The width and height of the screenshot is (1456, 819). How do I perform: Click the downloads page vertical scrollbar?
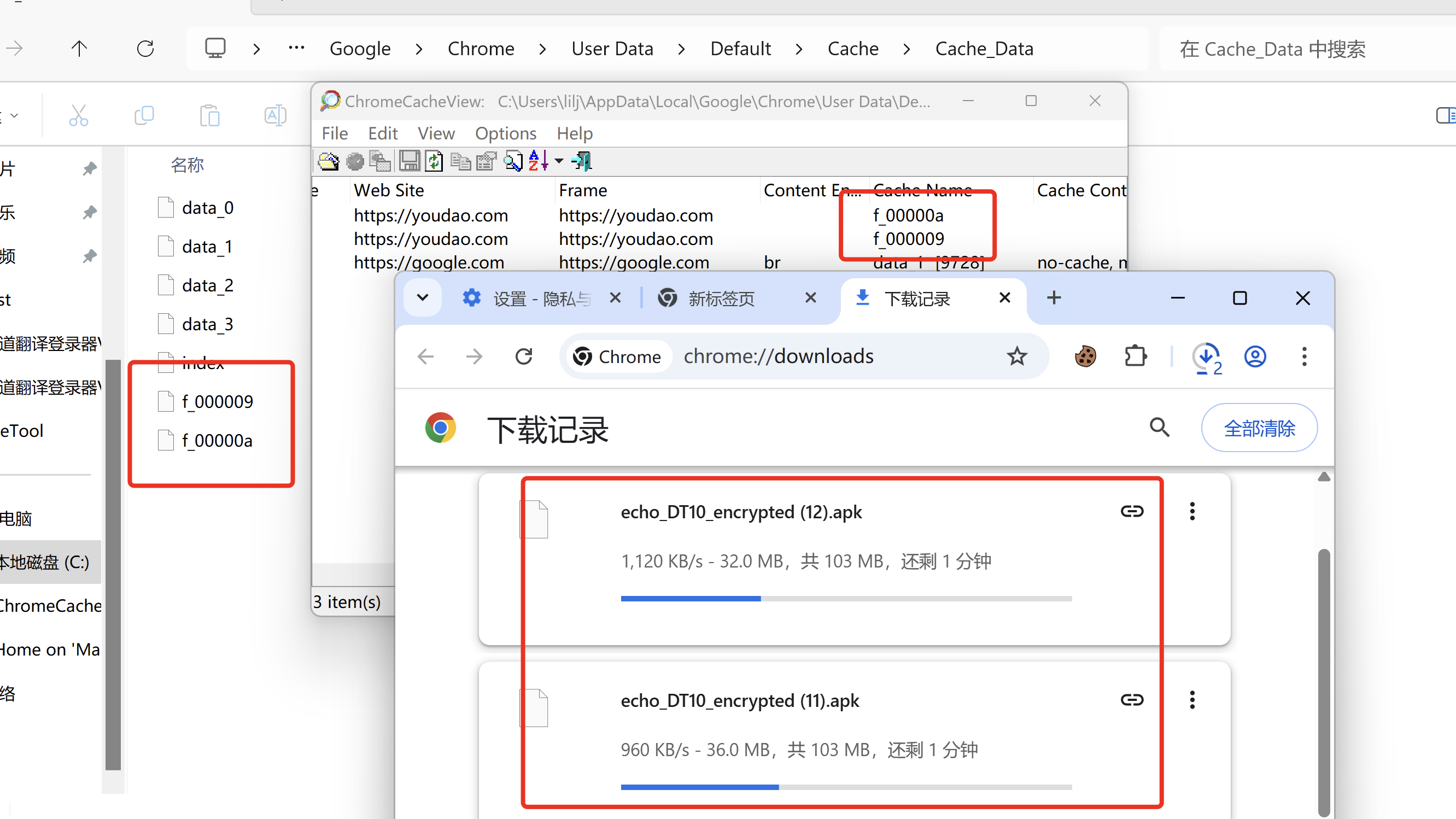(1323, 682)
